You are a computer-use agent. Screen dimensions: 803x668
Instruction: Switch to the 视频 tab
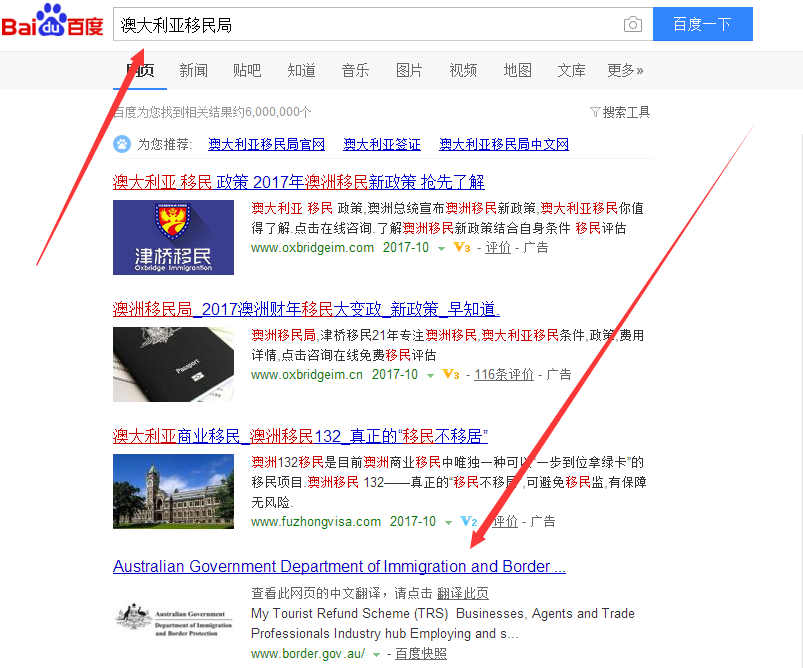[x=463, y=70]
